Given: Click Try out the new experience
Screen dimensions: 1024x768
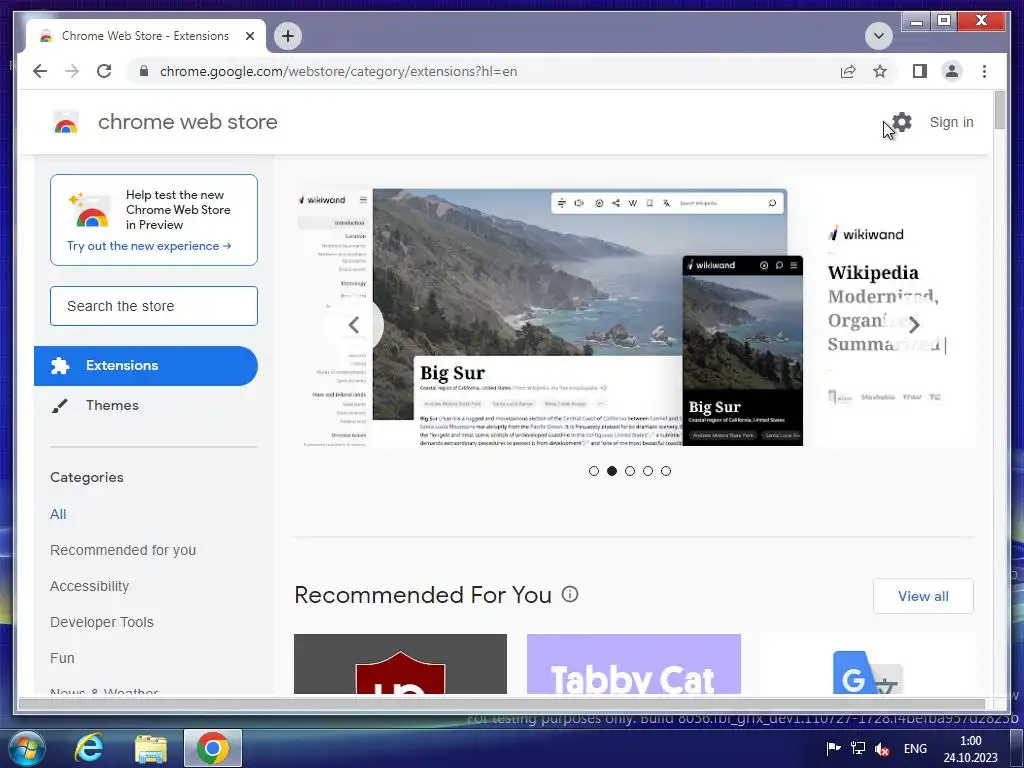Looking at the screenshot, I should [x=149, y=246].
